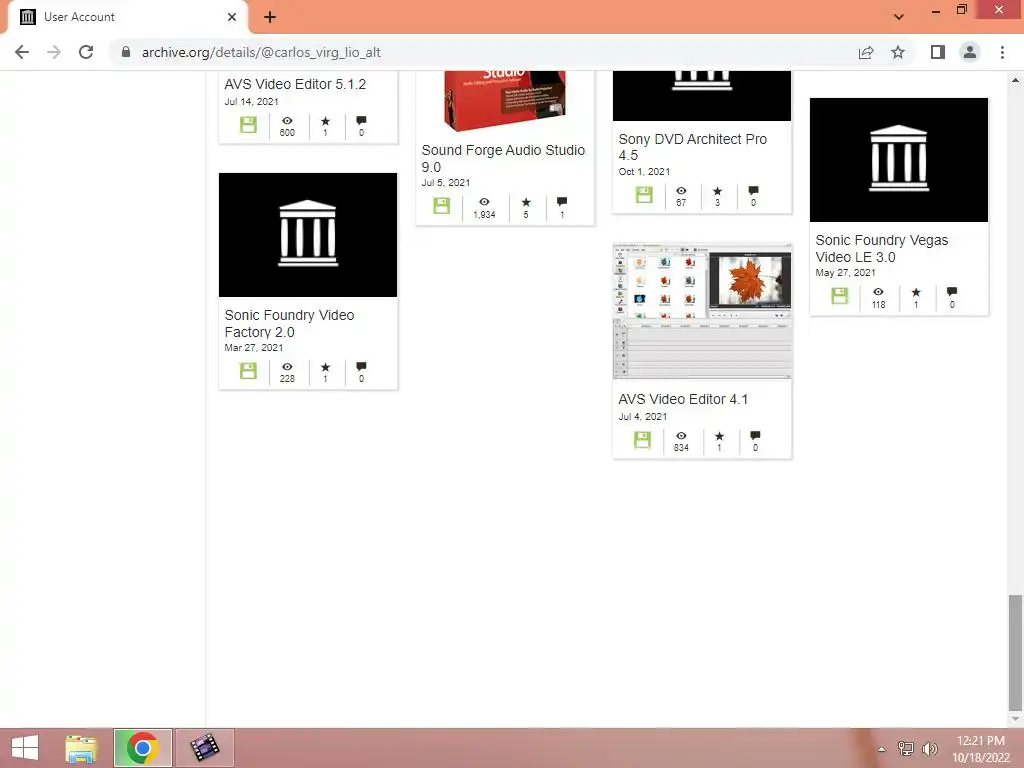Screen dimensions: 1024x768
Task: Click reviews bubble on AVS Video Editor 4.1 card
Action: [755, 436]
